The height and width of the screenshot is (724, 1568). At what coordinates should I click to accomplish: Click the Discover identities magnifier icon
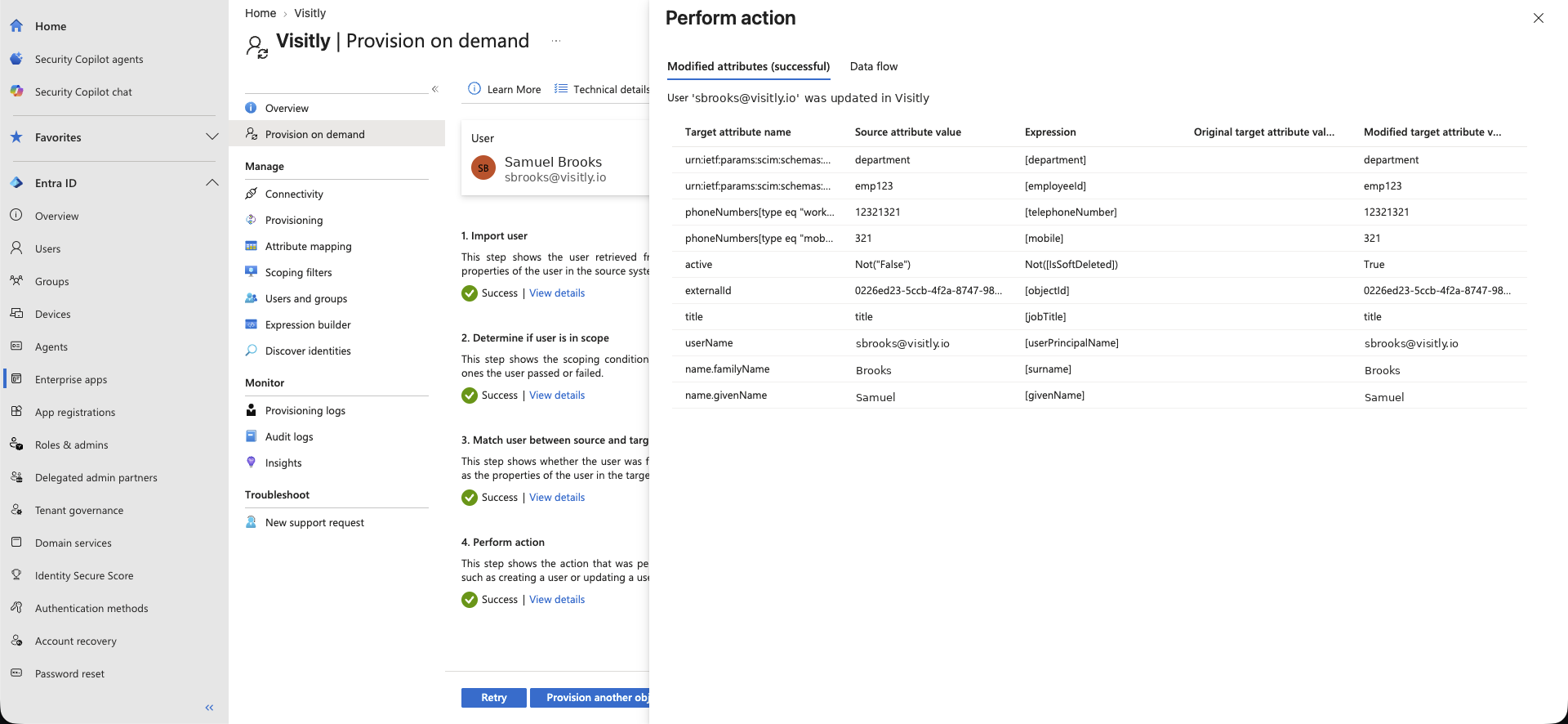tap(252, 351)
